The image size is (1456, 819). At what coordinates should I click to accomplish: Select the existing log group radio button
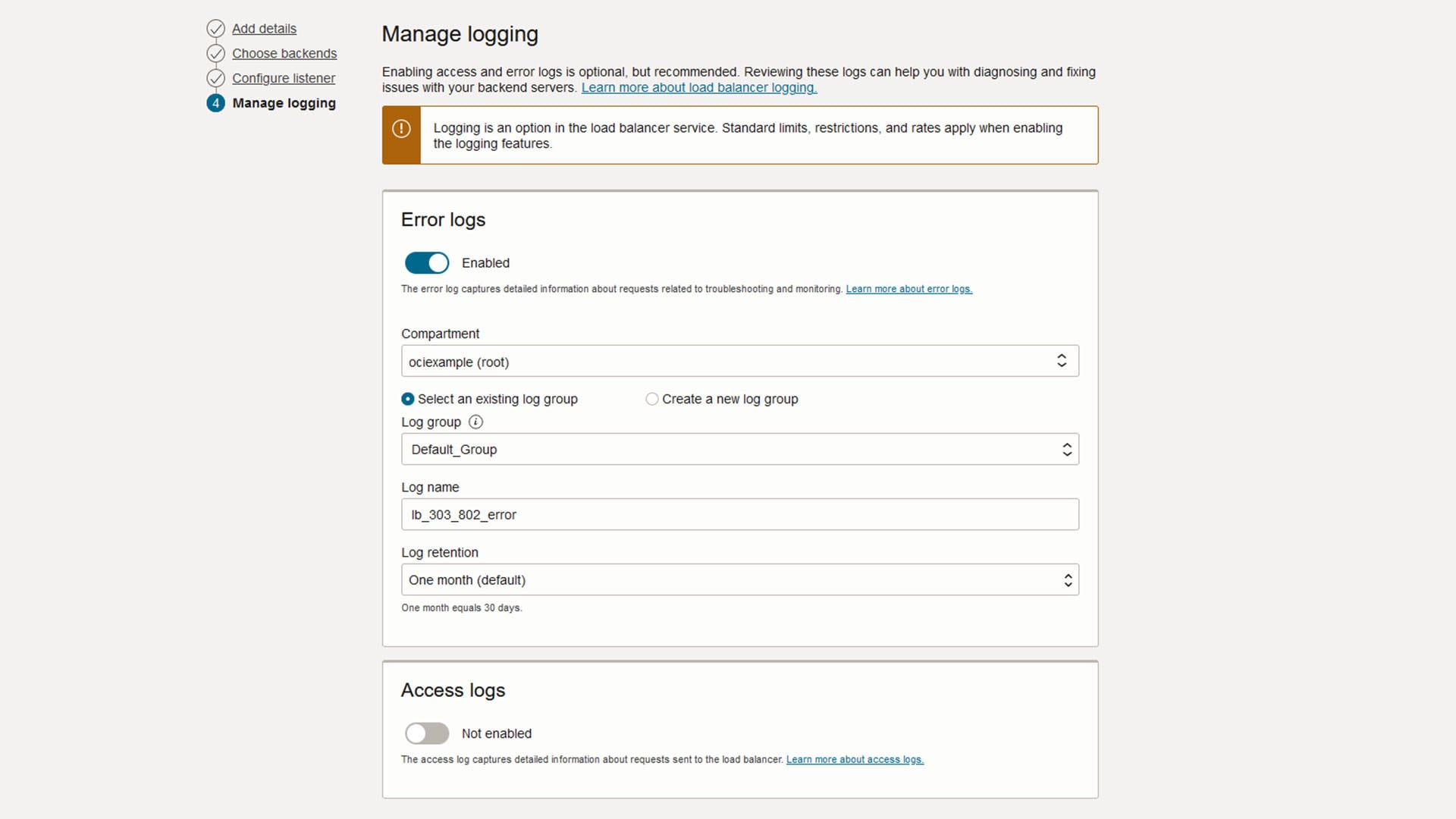[408, 398]
